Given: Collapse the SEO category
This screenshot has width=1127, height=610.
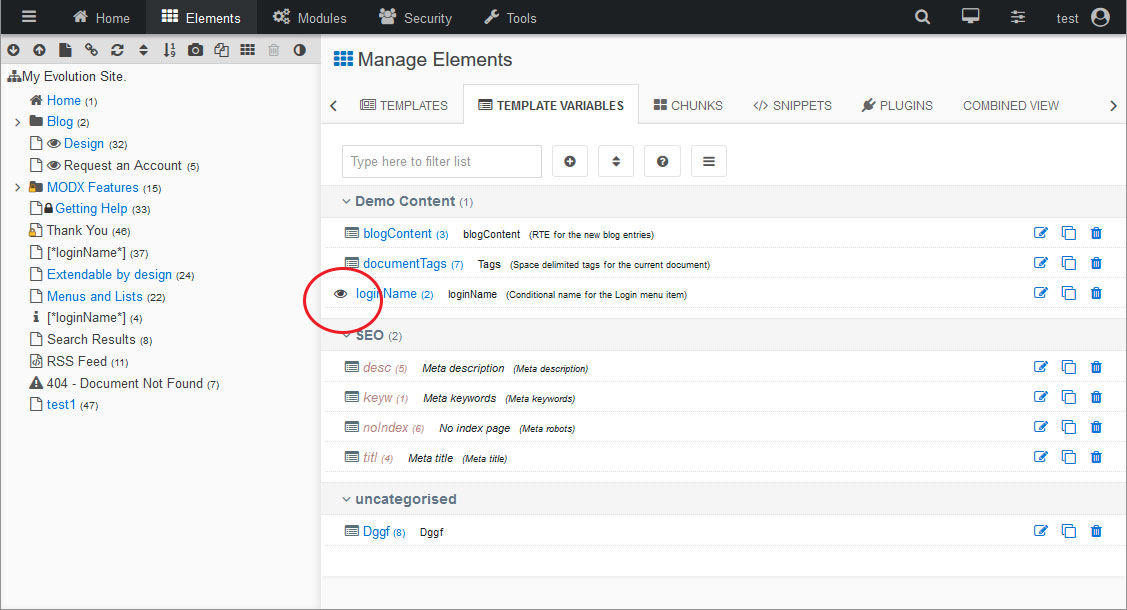Looking at the screenshot, I should pos(346,335).
